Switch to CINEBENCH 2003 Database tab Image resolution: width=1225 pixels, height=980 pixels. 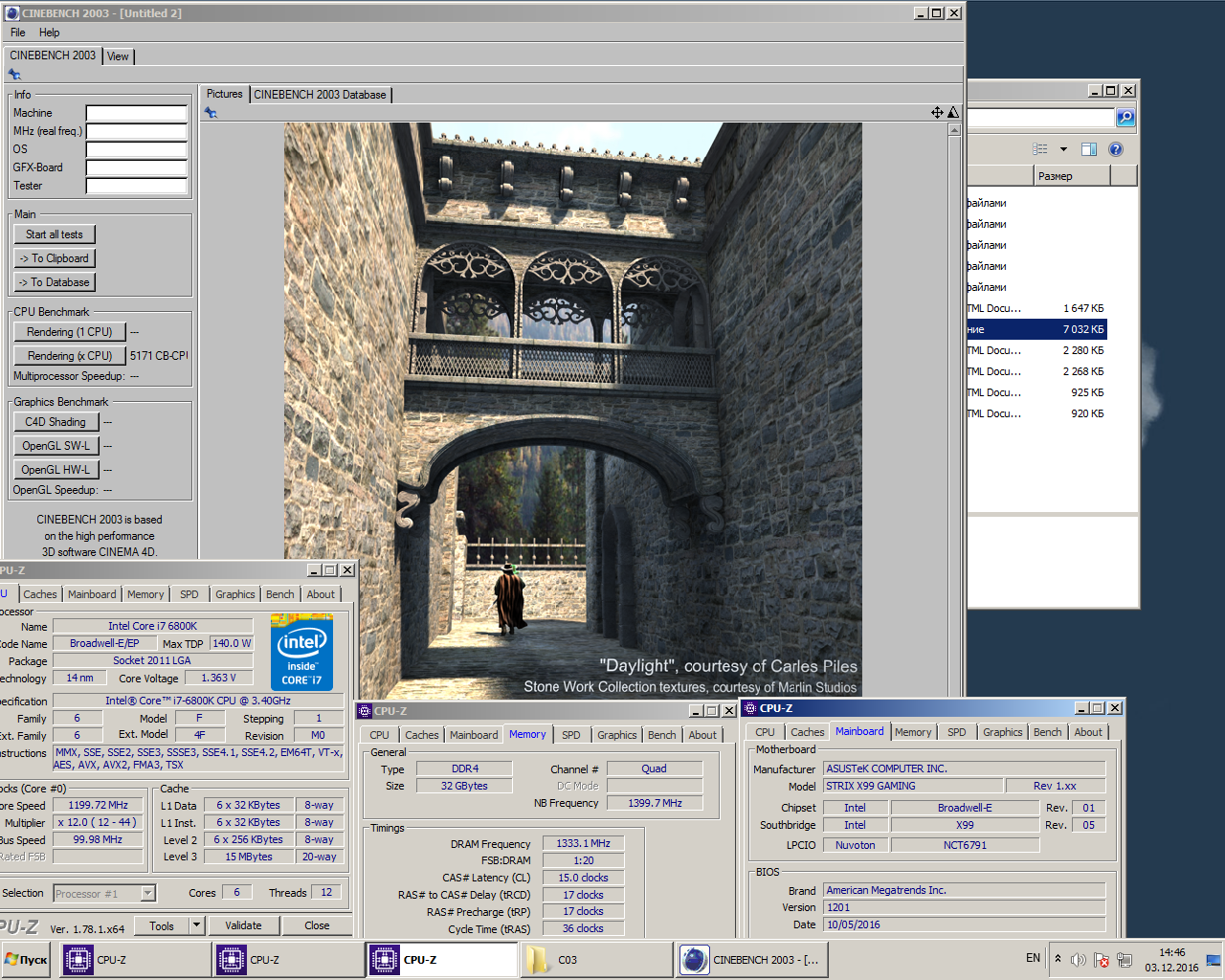[x=320, y=95]
